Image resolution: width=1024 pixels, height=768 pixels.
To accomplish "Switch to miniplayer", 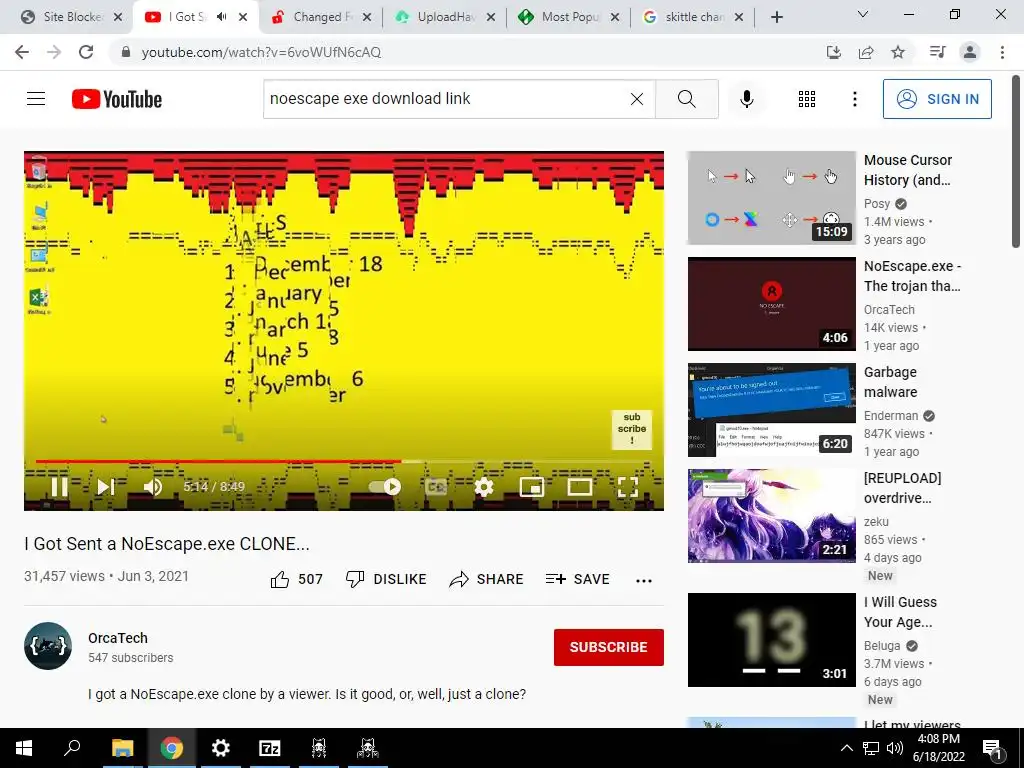I will (532, 487).
